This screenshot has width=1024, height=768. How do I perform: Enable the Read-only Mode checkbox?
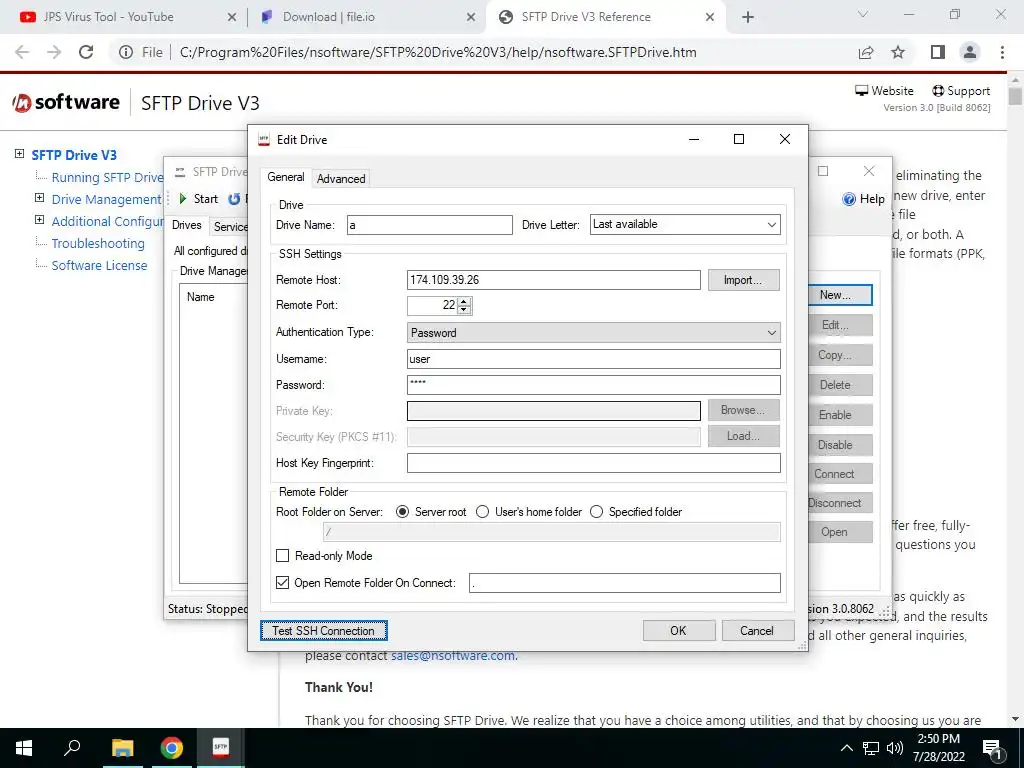coord(282,556)
